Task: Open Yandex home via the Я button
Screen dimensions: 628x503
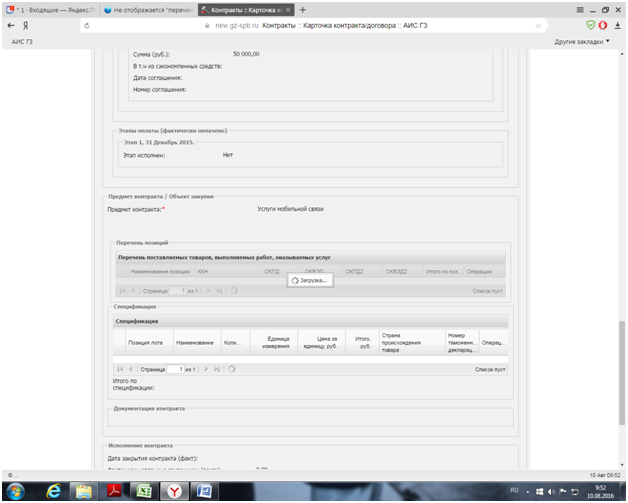Action: [x=26, y=26]
